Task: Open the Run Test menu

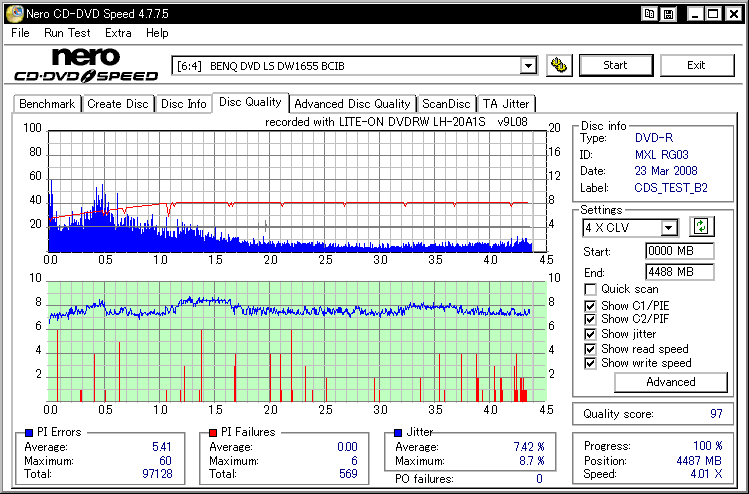Action: click(67, 33)
